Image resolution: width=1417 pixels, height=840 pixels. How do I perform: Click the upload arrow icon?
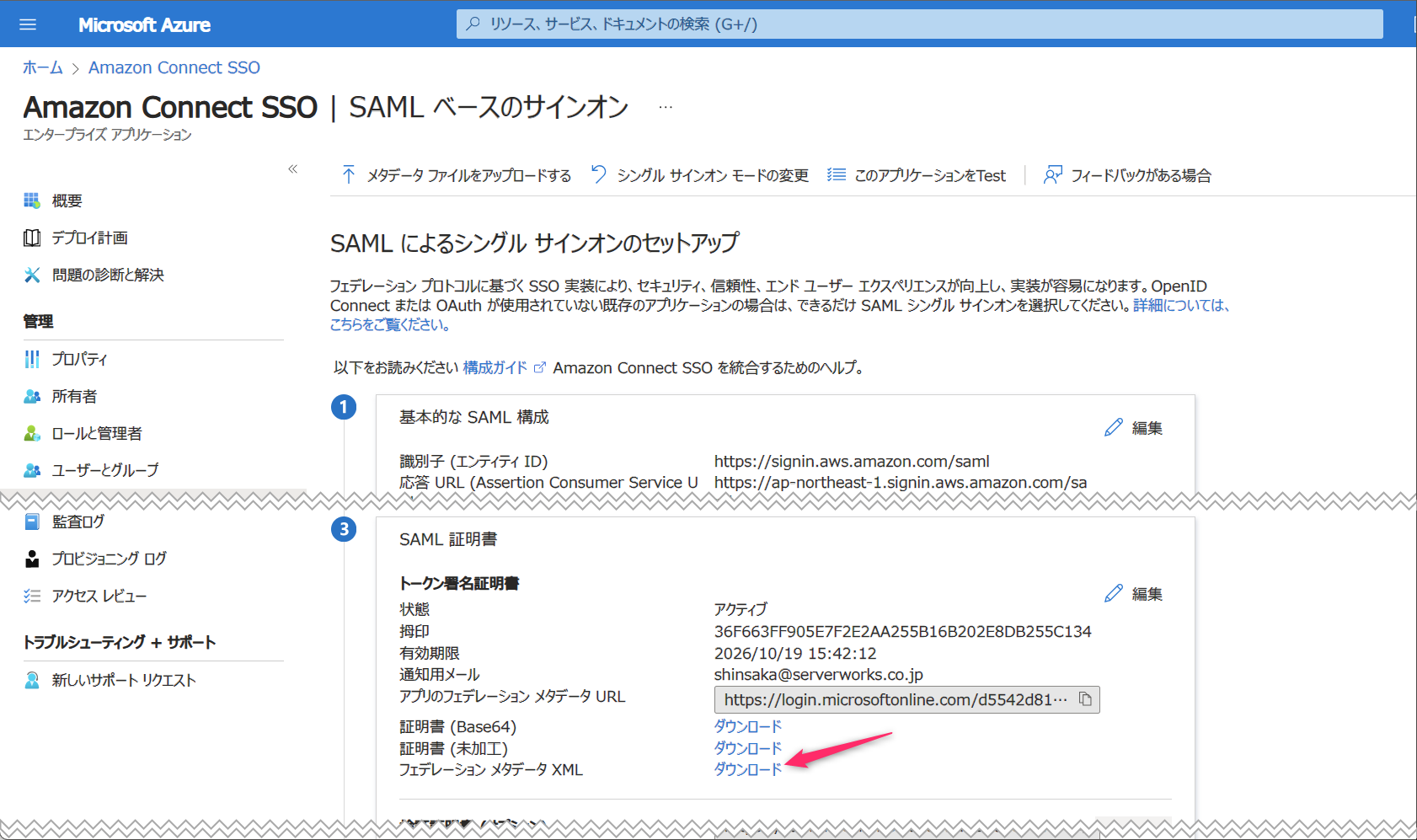click(x=349, y=174)
